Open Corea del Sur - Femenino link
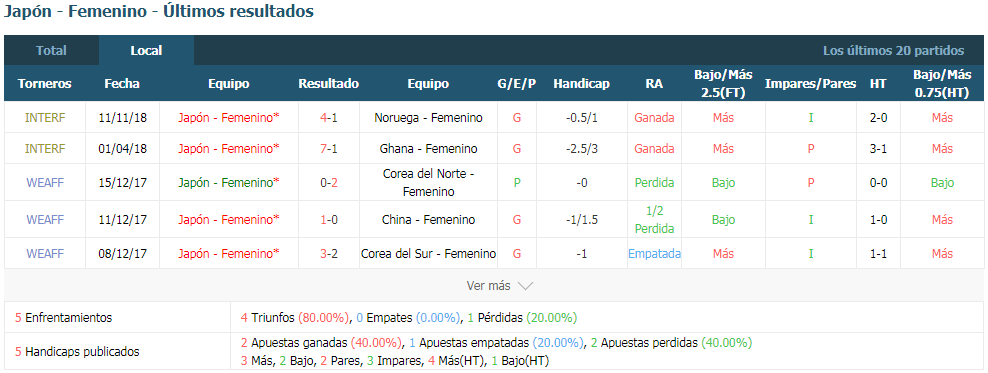This screenshot has width=988, height=373. click(428, 253)
